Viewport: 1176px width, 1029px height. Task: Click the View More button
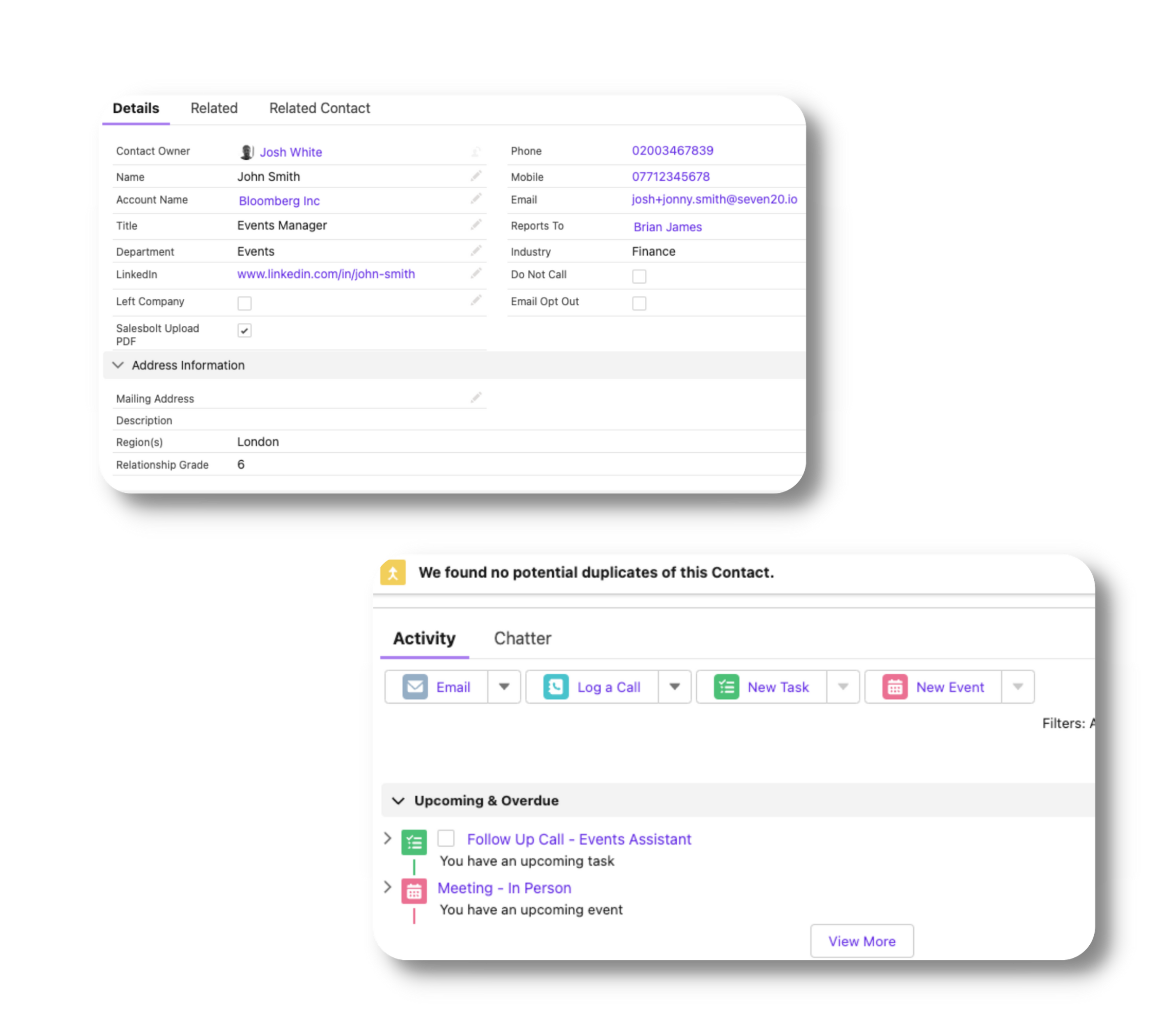[861, 941]
